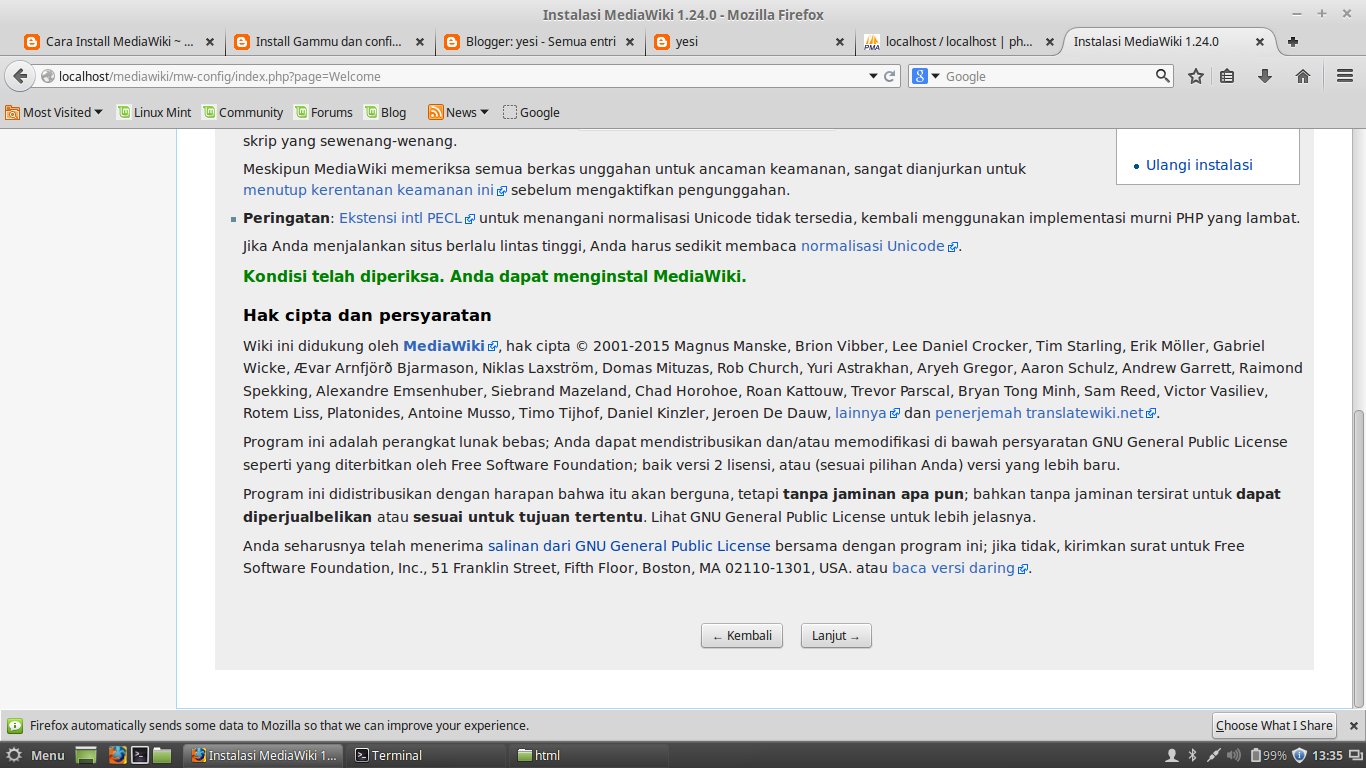
Task: Follow the 'Ulangi instalasi' link
Action: pos(1199,165)
